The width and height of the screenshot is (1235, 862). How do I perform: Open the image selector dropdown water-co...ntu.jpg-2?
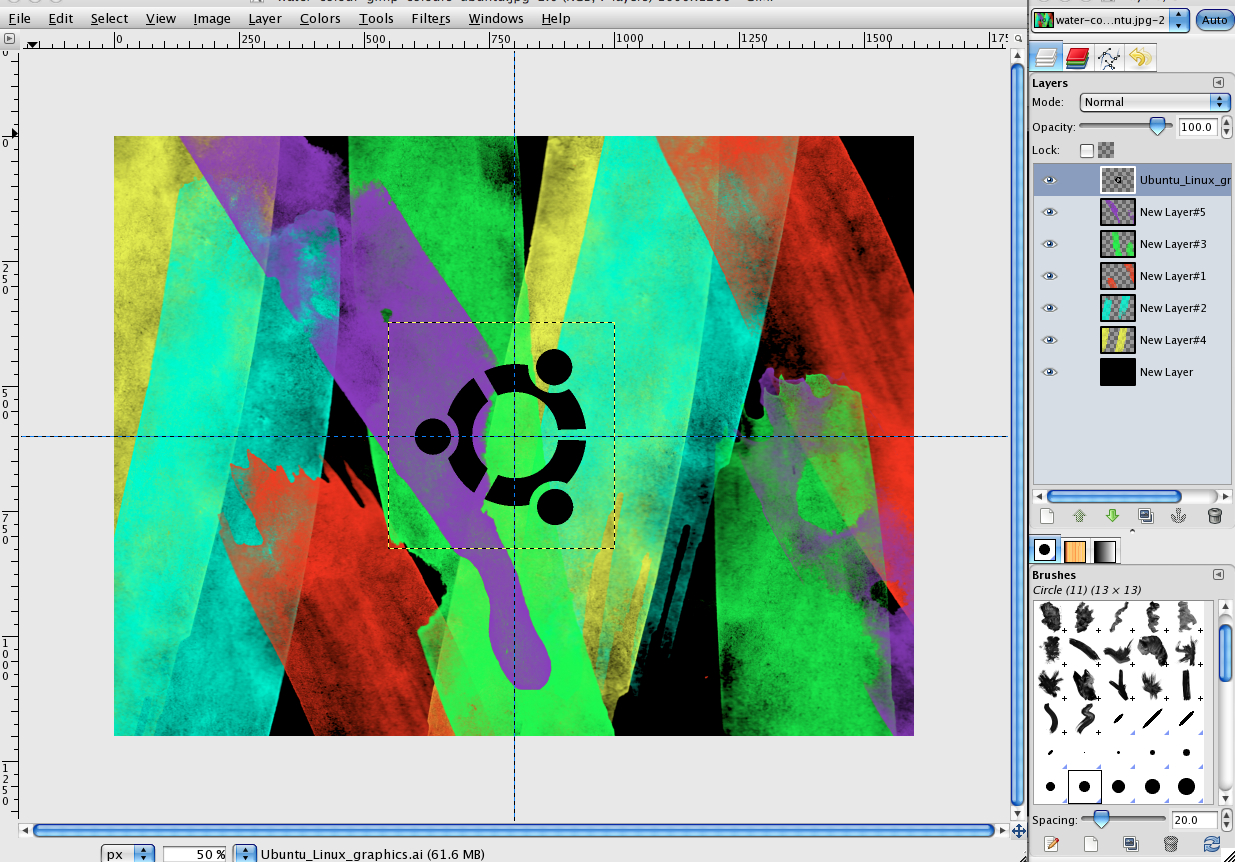click(1111, 20)
